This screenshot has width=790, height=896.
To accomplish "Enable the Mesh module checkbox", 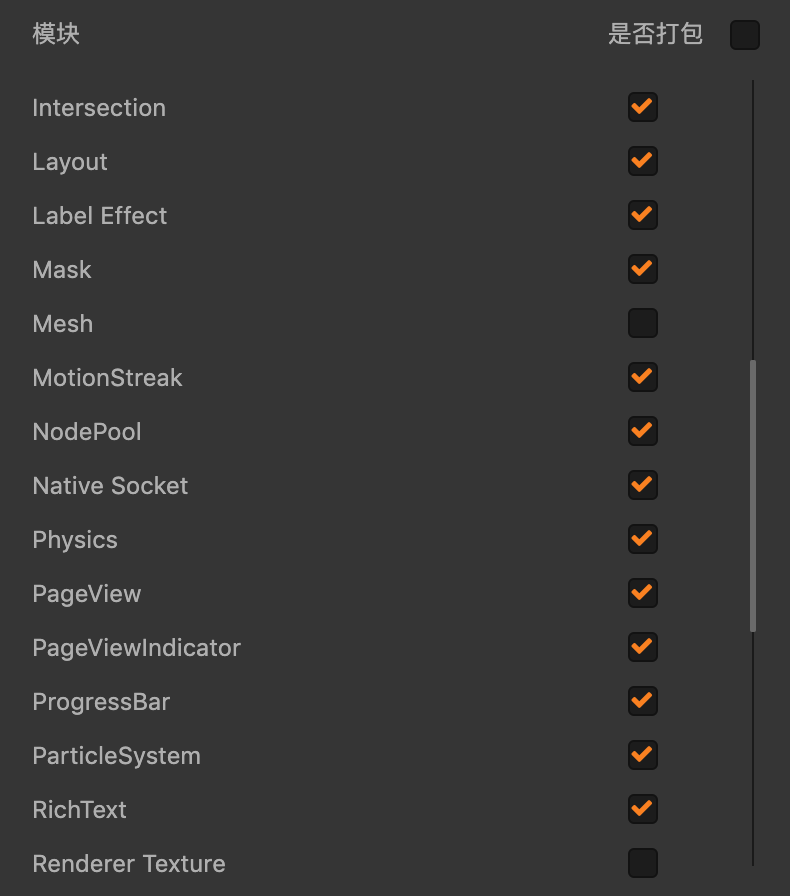I will coord(642,323).
